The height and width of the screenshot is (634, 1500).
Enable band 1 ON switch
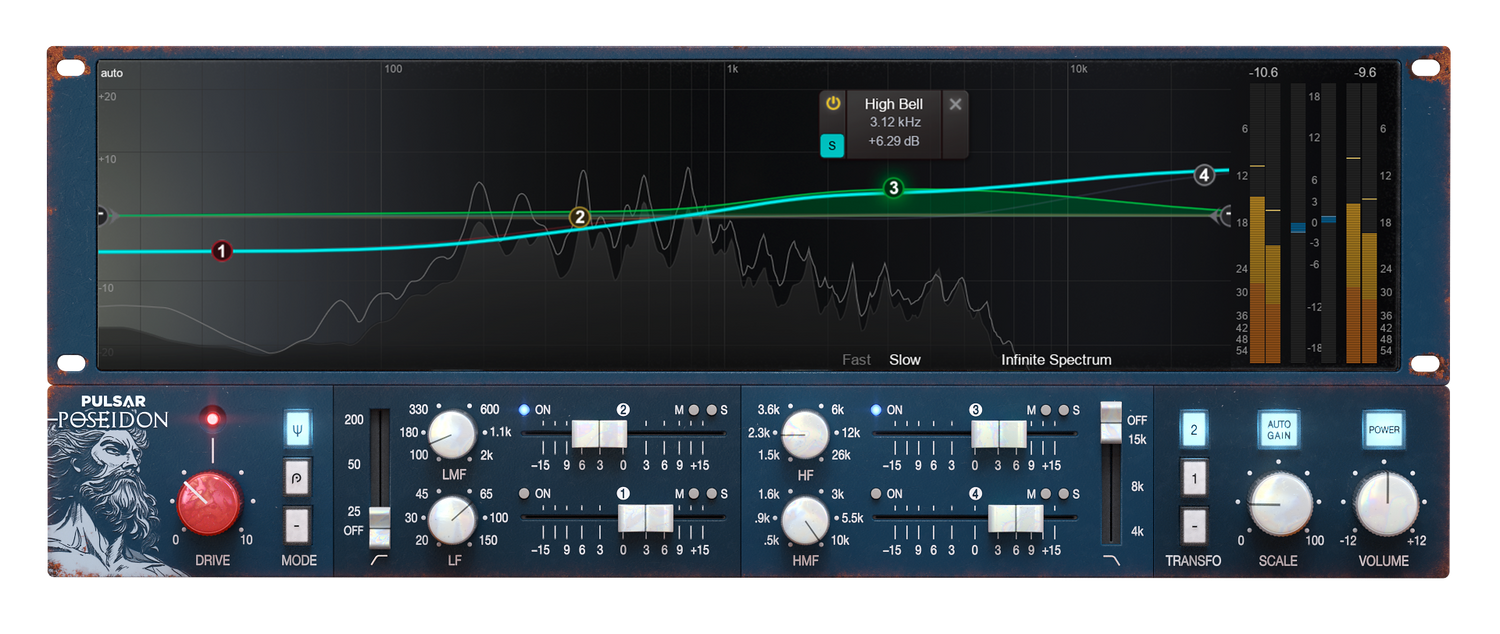point(524,494)
